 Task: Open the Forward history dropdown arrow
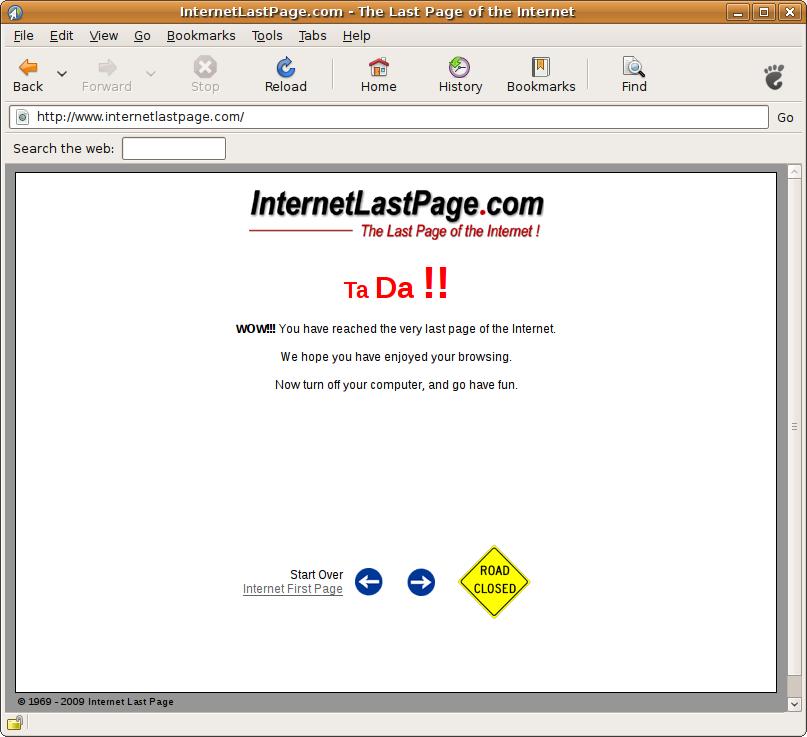pos(151,74)
